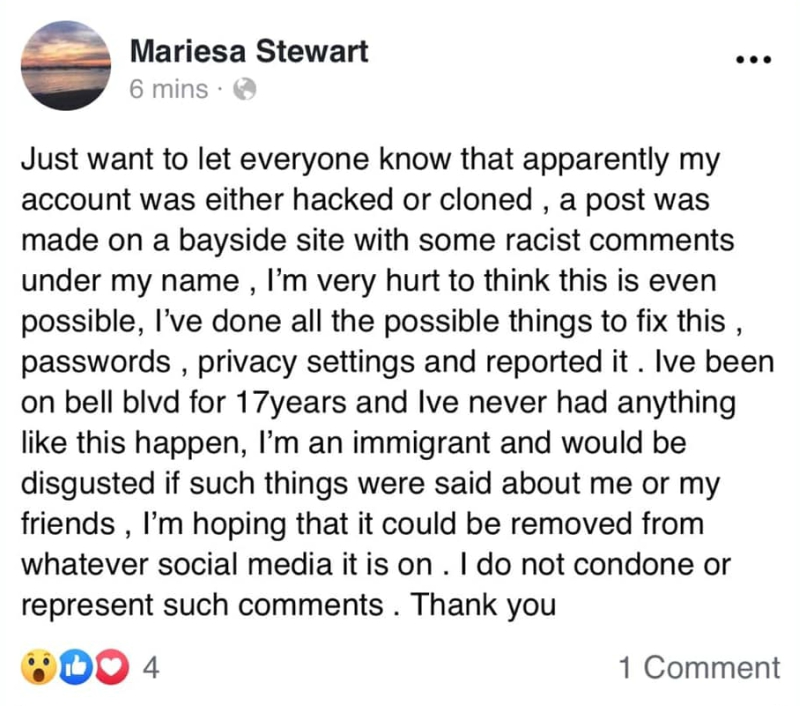Click the words Thank you in post
The height and width of the screenshot is (706, 800).
[483, 606]
